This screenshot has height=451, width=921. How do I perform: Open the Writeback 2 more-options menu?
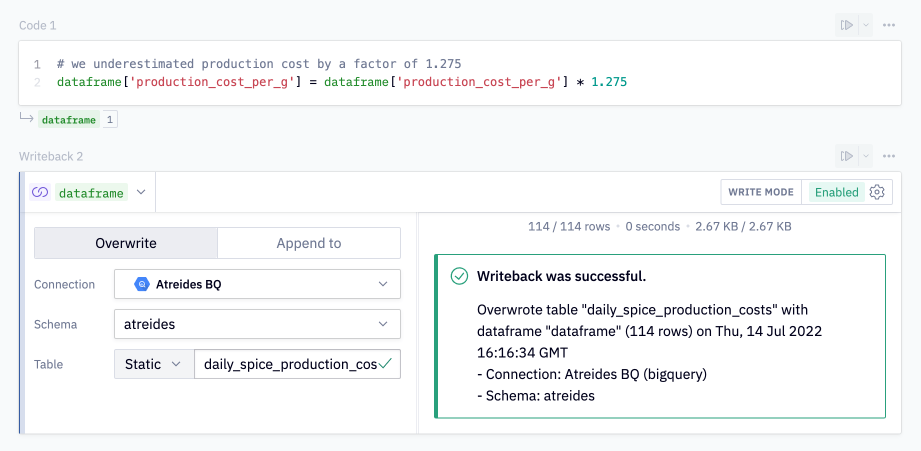(889, 156)
